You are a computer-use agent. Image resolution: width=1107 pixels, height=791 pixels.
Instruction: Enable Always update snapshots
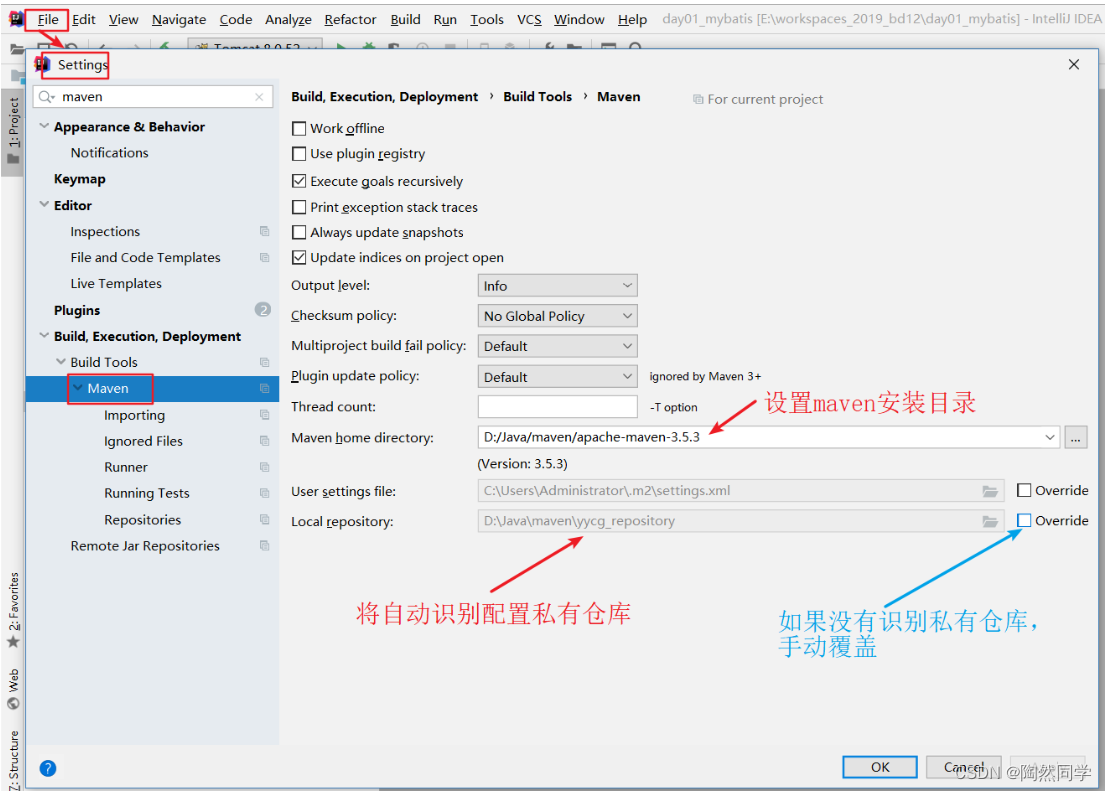pos(299,232)
